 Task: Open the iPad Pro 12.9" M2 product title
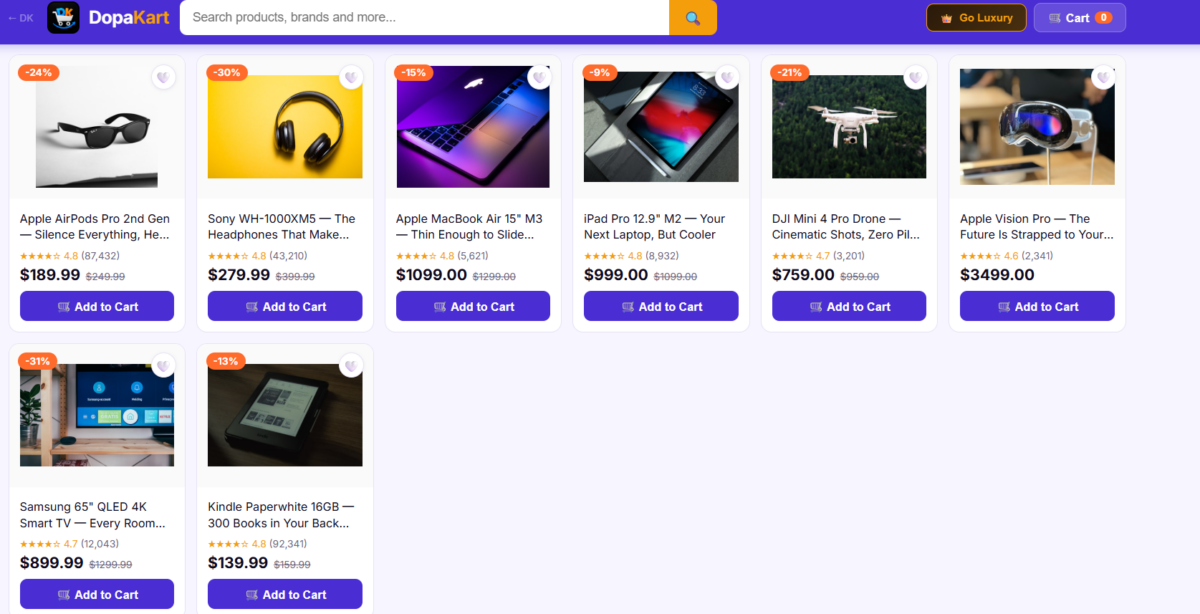655,226
